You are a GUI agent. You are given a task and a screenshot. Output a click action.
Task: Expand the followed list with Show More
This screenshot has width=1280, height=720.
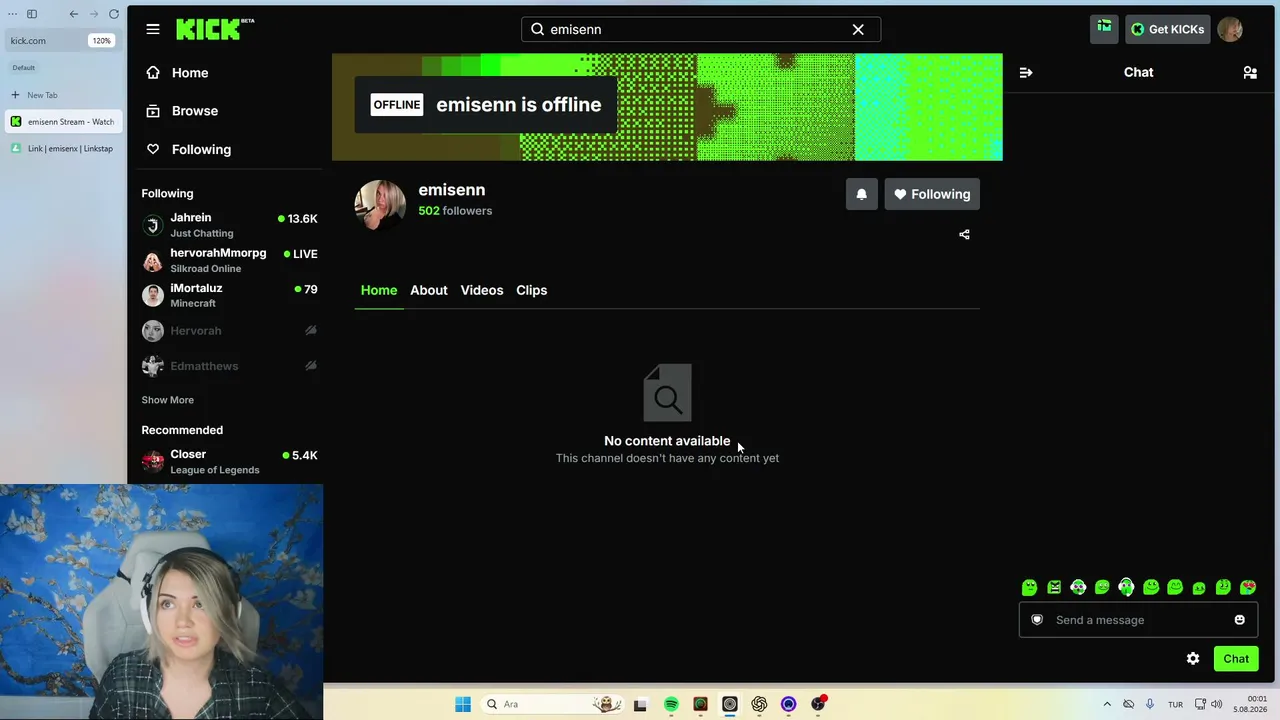(x=168, y=400)
